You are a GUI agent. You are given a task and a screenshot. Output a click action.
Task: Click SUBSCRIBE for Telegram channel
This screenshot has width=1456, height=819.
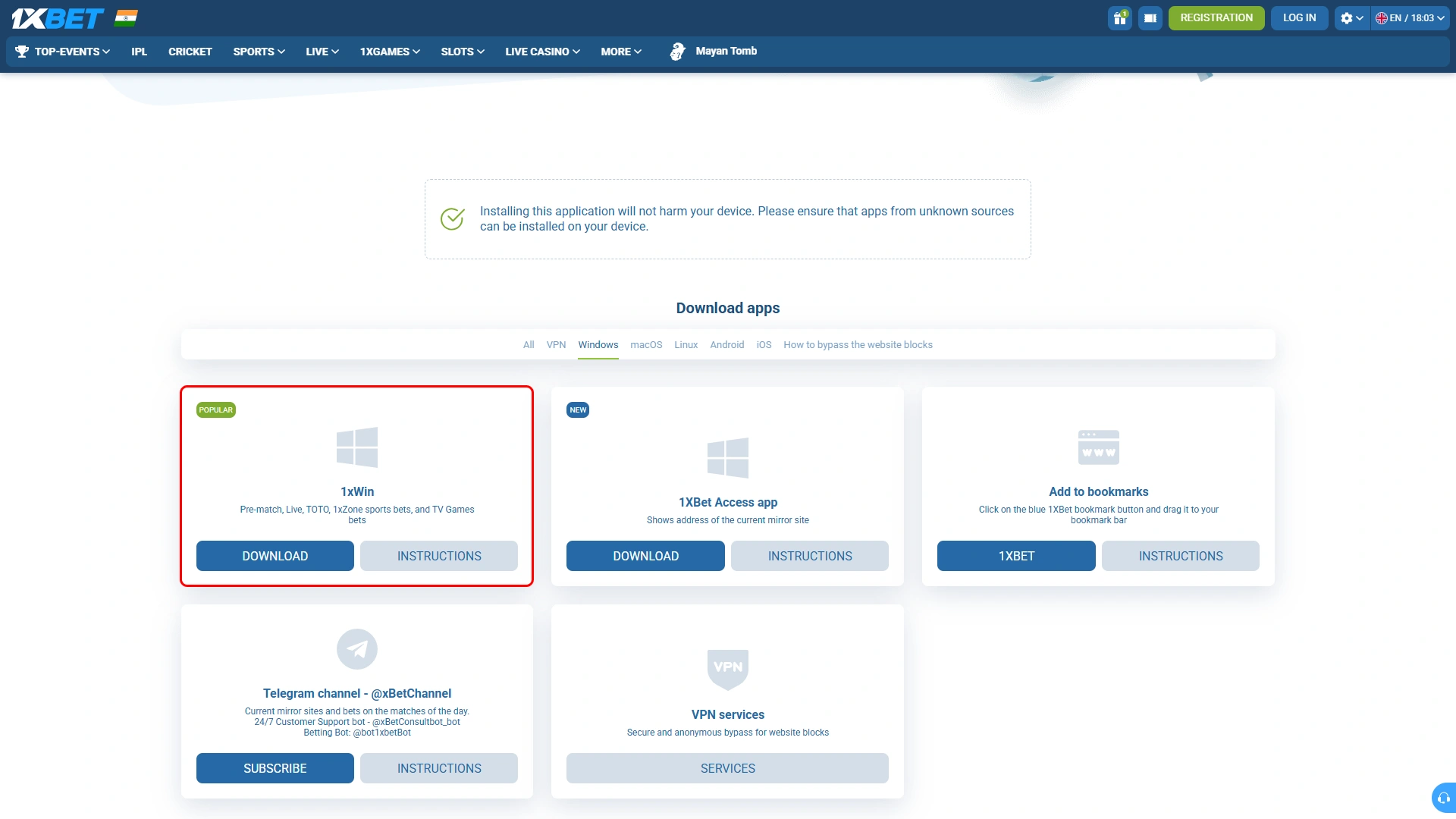275,768
